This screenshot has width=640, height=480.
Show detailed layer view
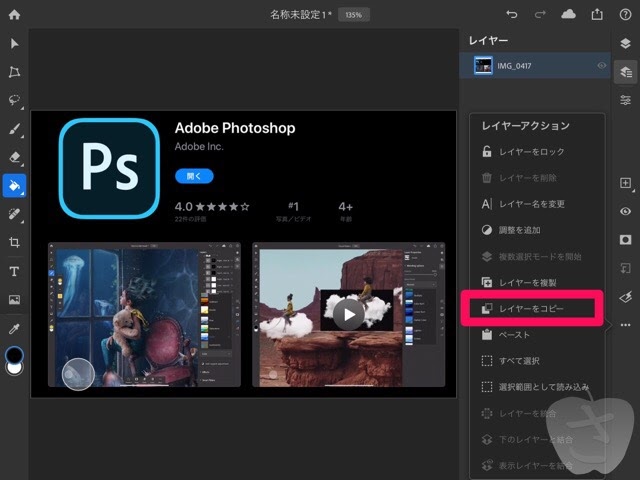(x=625, y=72)
